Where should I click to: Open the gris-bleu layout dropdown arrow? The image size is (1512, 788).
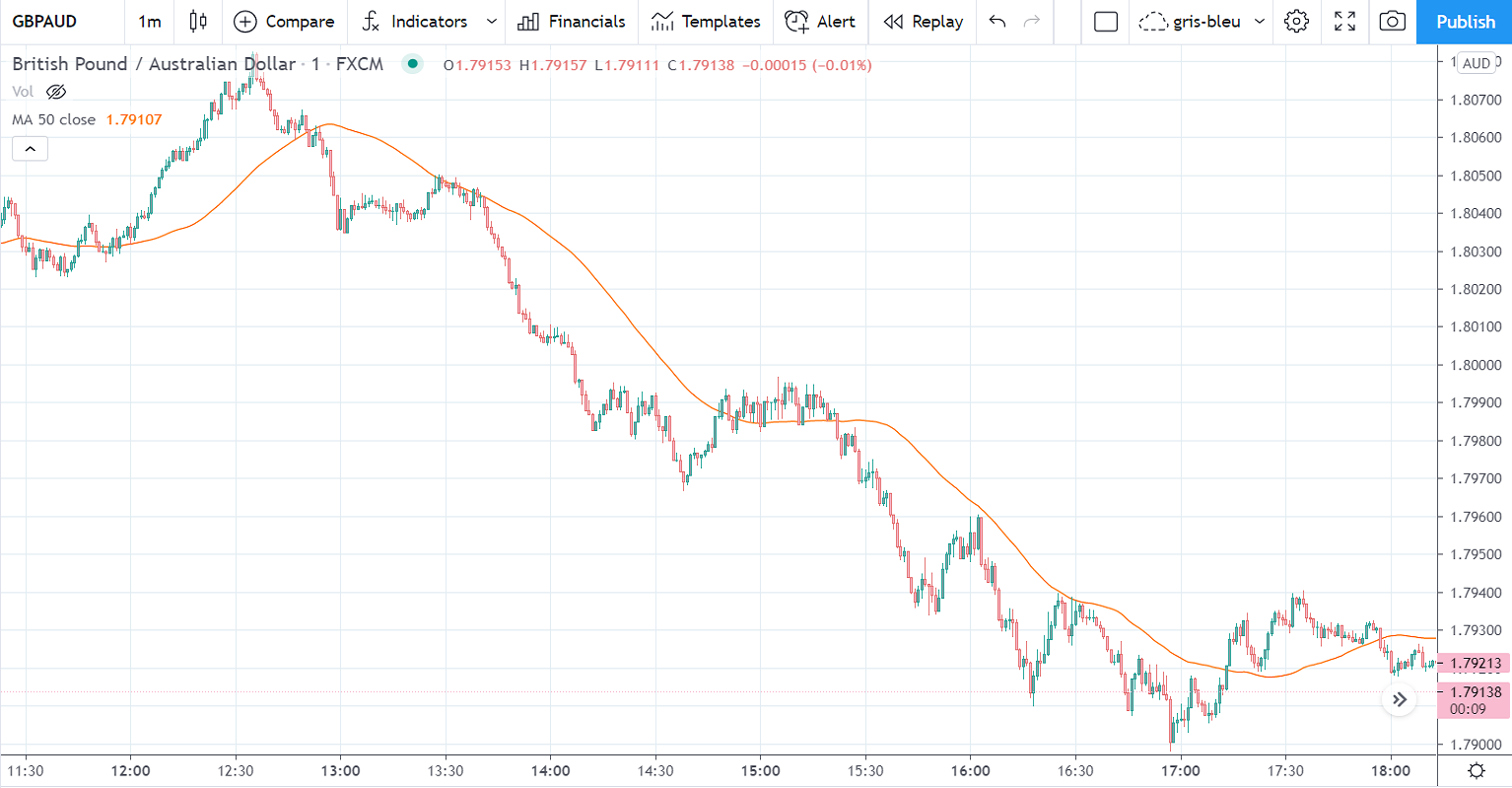[1260, 21]
